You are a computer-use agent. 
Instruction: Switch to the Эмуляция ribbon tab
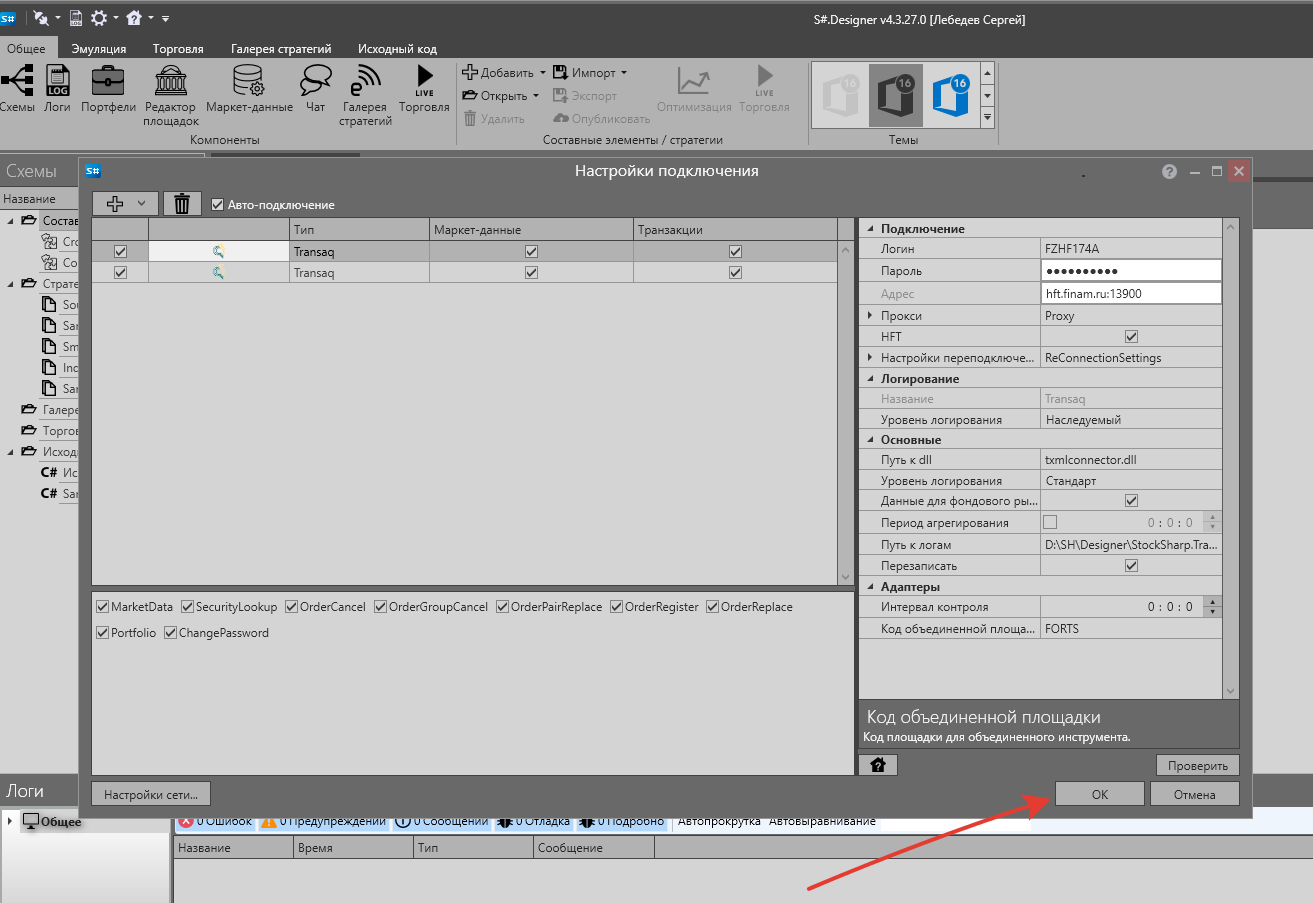tap(98, 48)
